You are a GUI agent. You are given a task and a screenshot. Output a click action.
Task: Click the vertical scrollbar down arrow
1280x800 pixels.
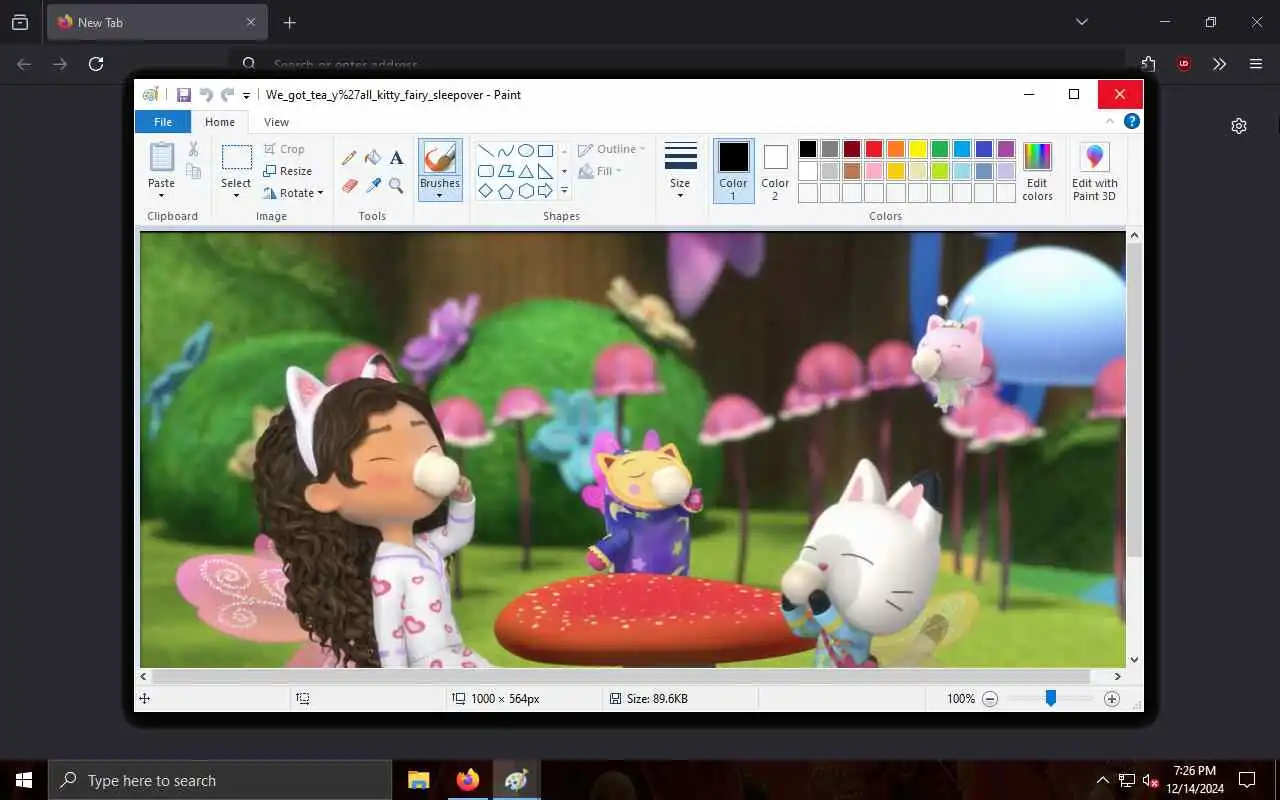pyautogui.click(x=1134, y=660)
